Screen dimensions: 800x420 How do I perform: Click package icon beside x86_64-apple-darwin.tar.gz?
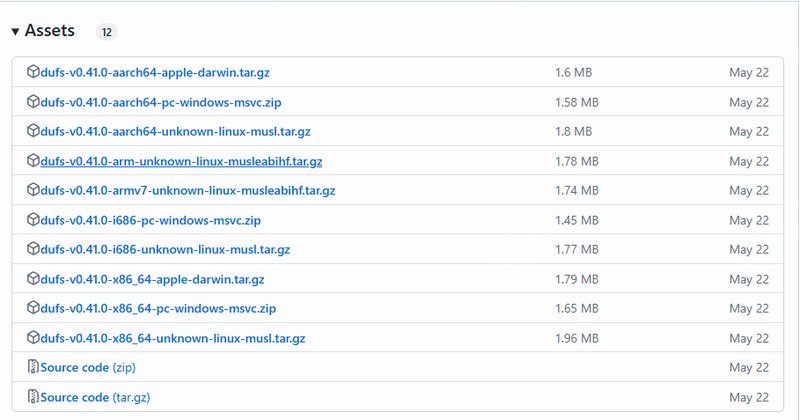(33, 279)
